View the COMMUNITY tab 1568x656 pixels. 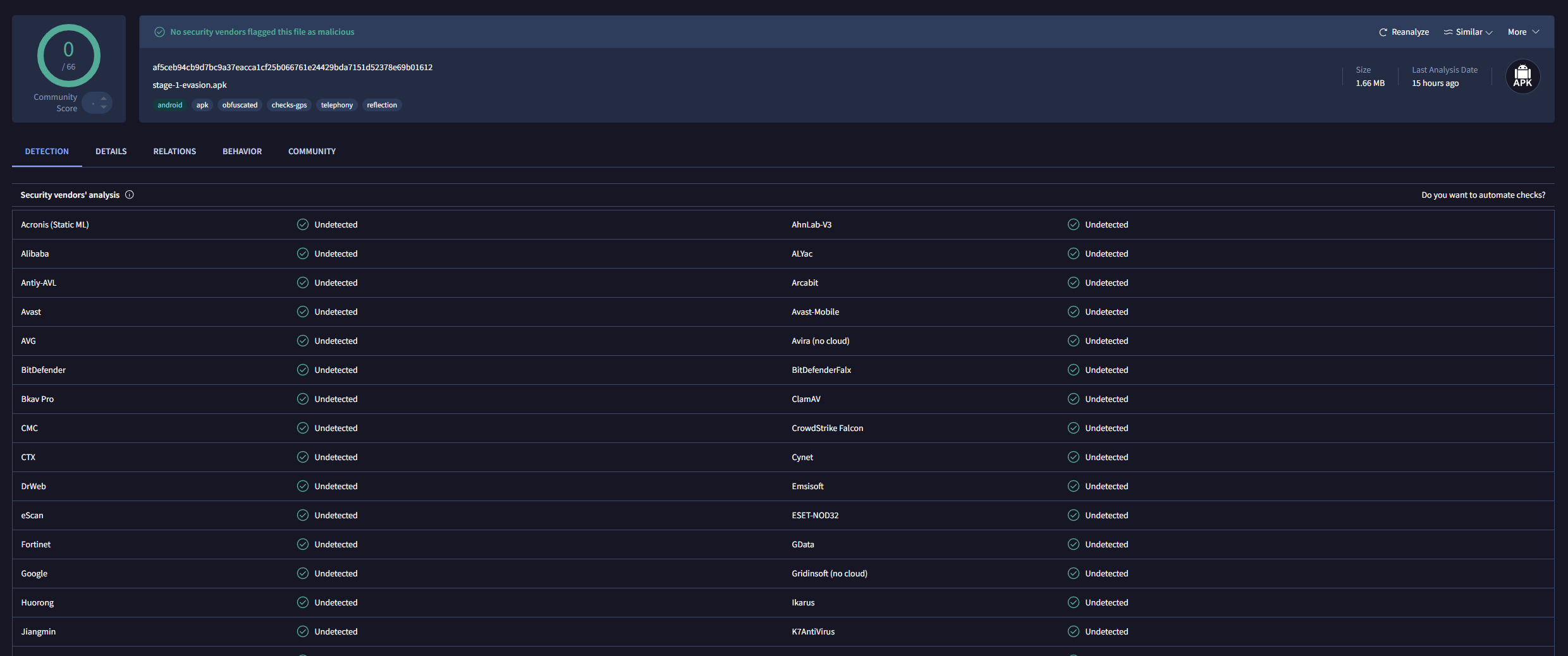click(312, 152)
